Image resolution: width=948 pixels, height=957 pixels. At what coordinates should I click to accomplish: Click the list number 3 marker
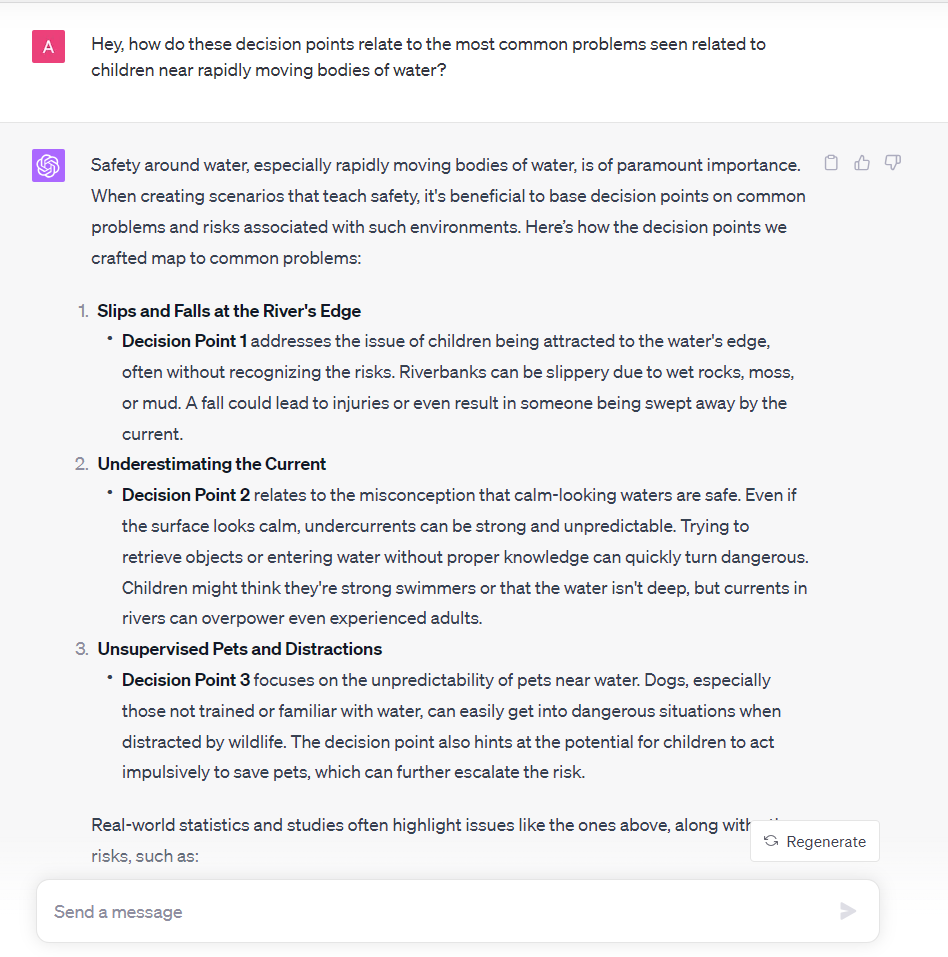click(x=82, y=649)
